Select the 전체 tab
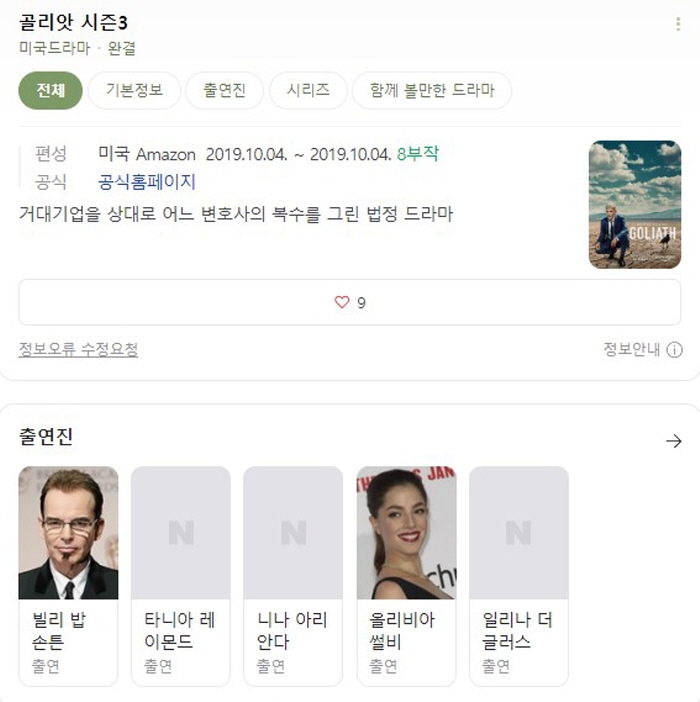 [x=51, y=90]
